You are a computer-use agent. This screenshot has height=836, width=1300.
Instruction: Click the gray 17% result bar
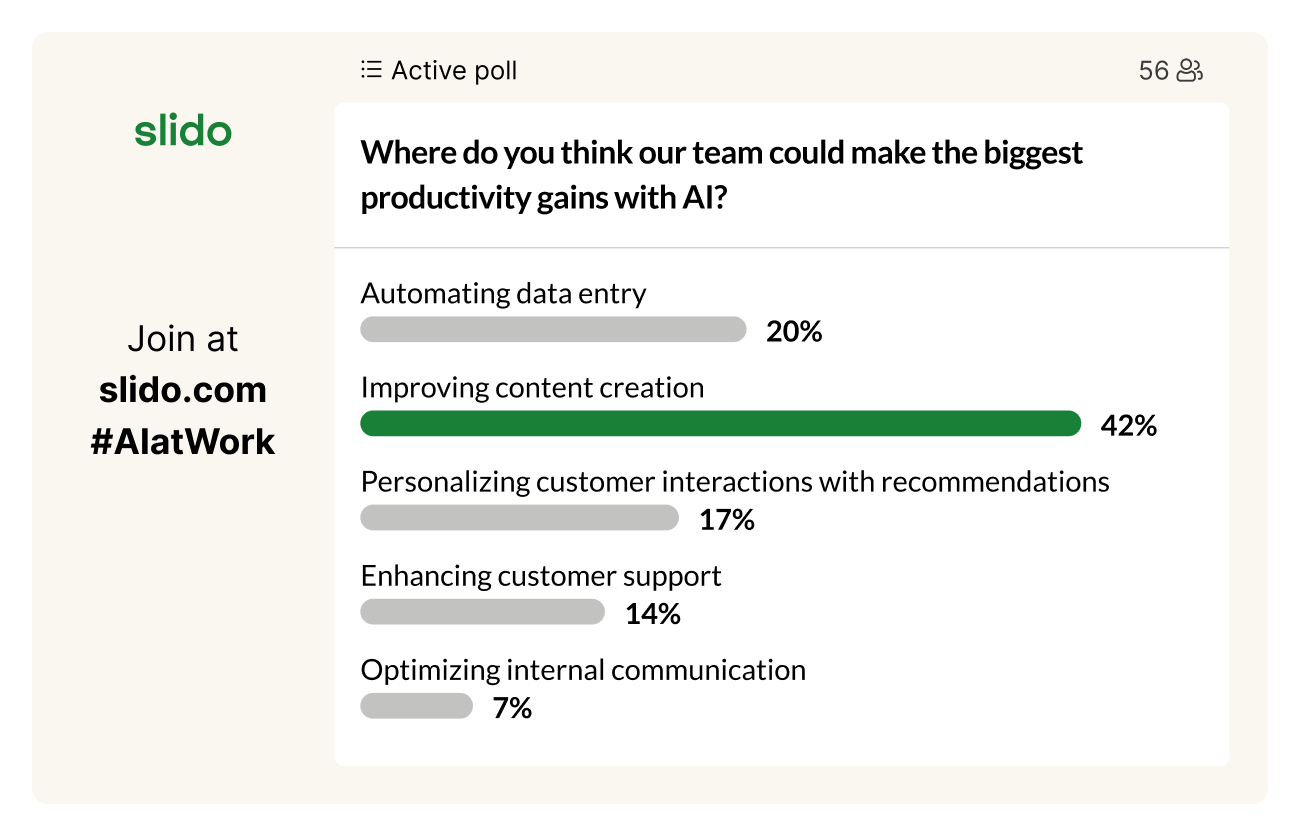519,518
